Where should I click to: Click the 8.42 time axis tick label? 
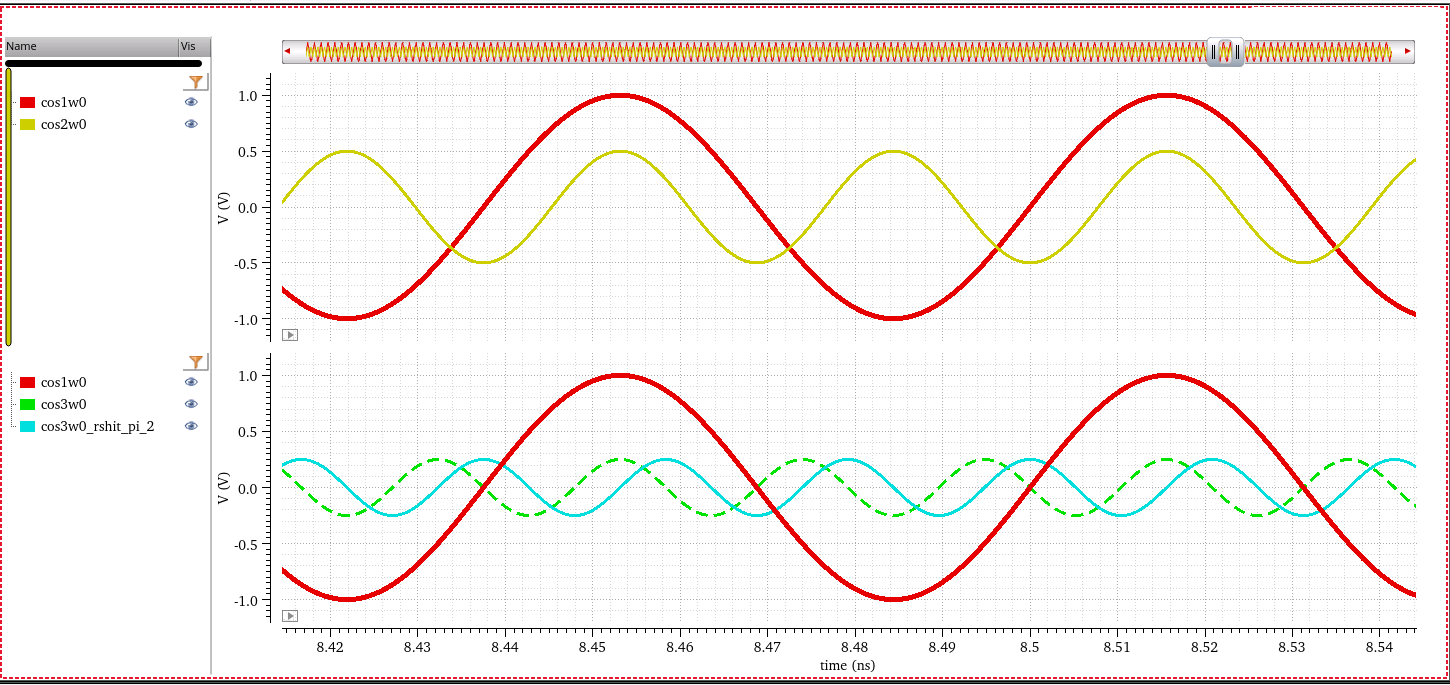click(330, 648)
